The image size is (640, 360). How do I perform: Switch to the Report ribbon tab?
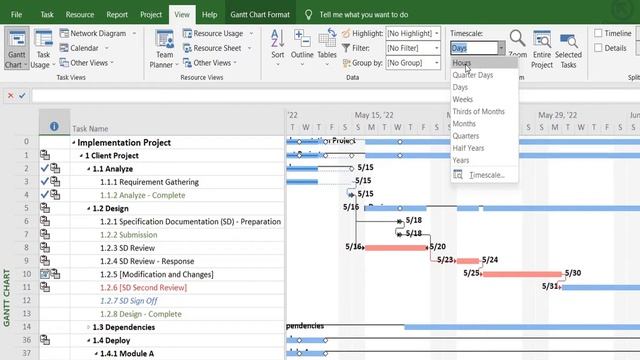[117, 15]
